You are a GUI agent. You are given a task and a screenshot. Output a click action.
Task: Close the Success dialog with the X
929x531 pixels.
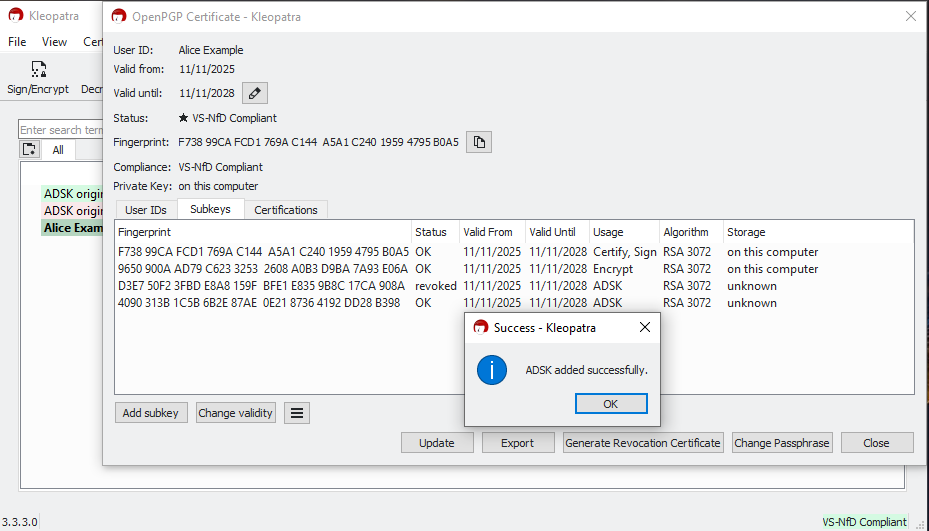[645, 327]
